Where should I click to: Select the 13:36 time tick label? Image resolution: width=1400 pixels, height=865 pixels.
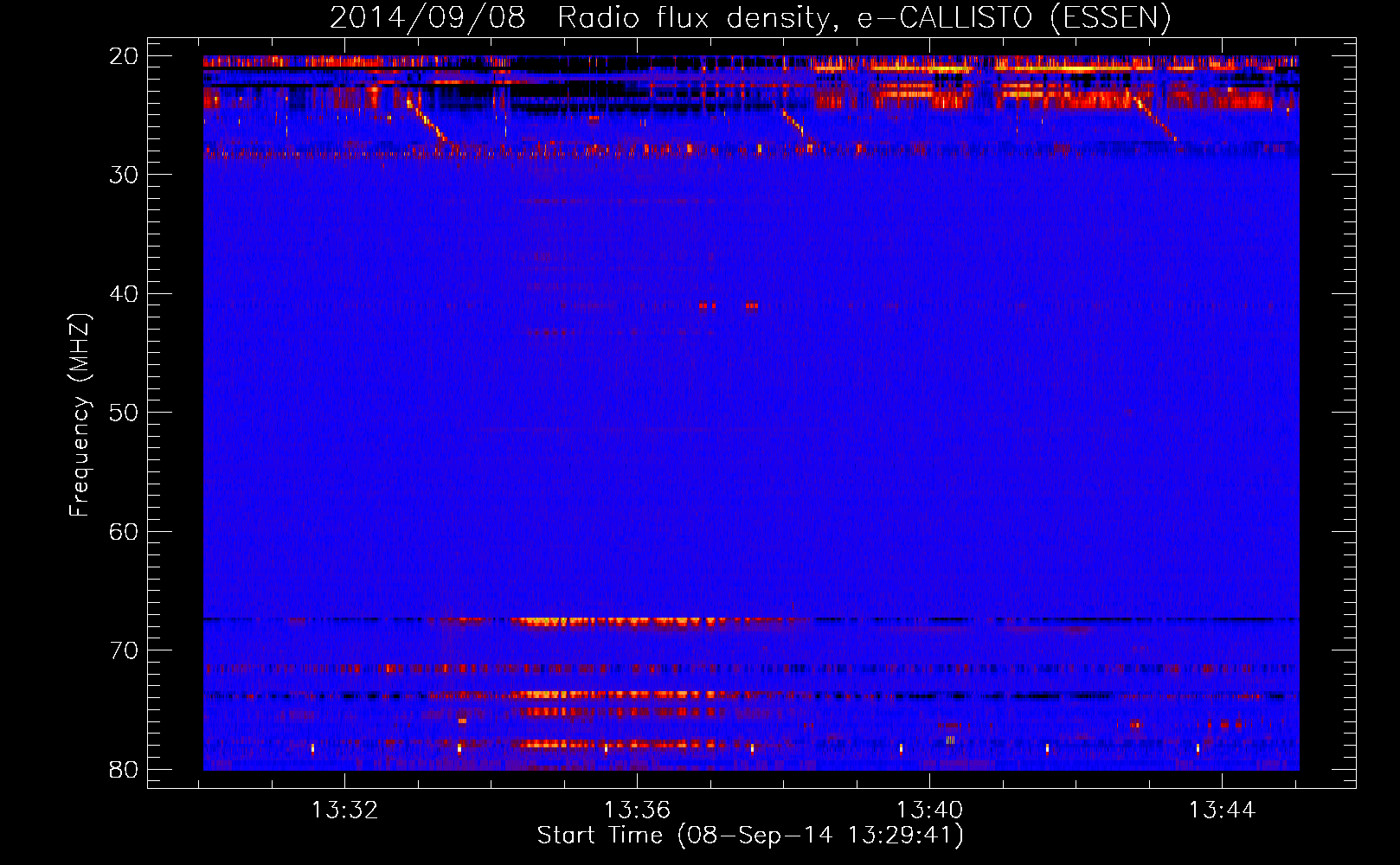tap(637, 811)
